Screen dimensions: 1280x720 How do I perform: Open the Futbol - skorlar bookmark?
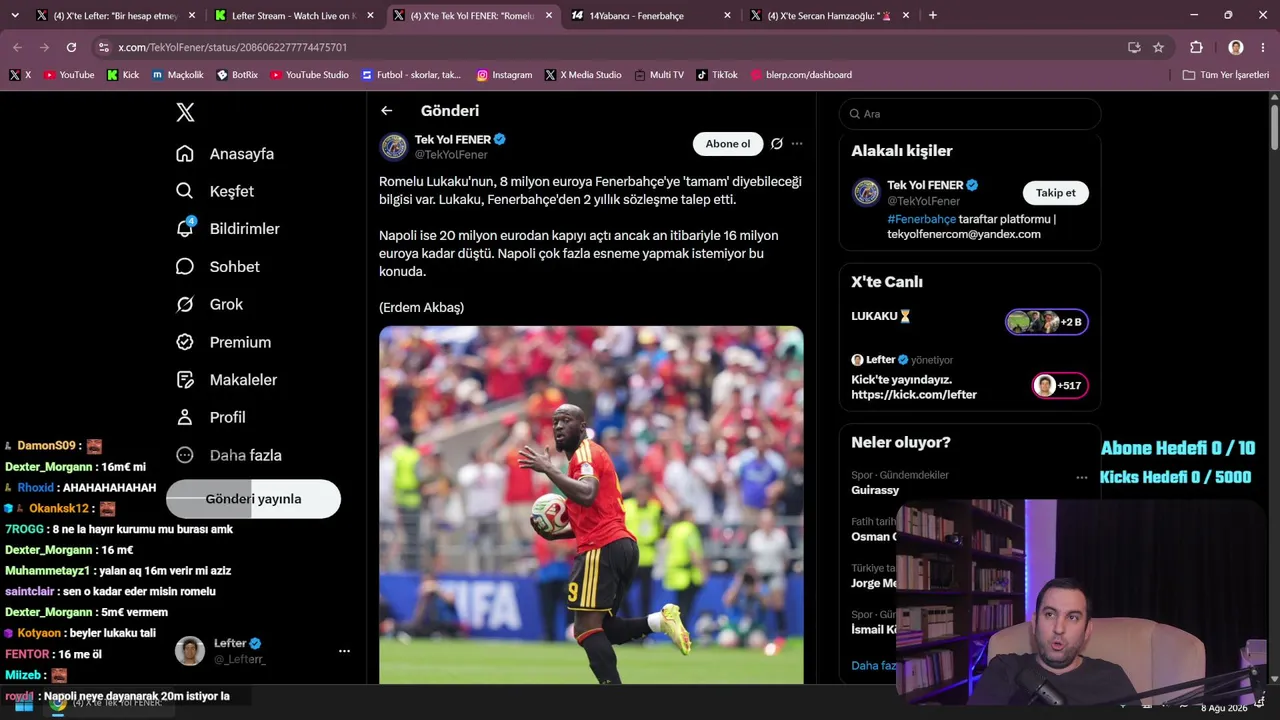(412, 75)
